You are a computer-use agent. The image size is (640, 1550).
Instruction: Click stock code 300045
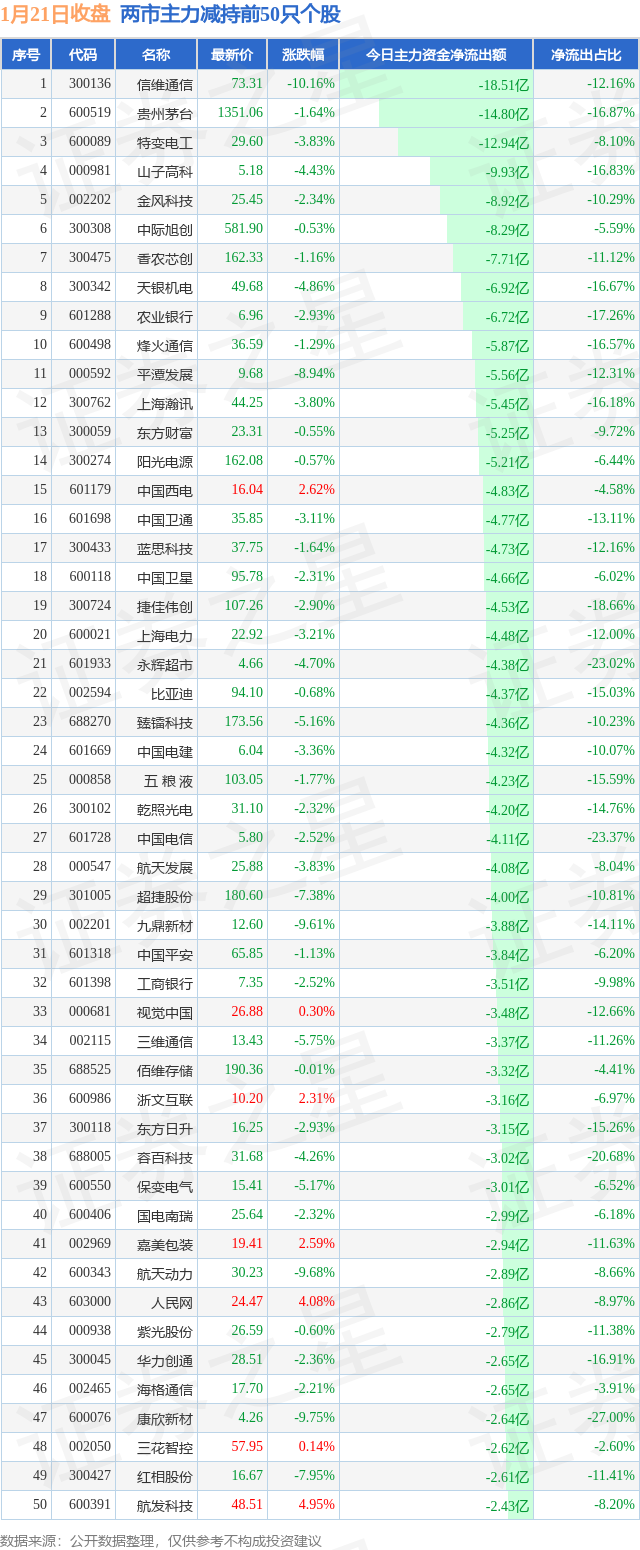(x=89, y=1360)
